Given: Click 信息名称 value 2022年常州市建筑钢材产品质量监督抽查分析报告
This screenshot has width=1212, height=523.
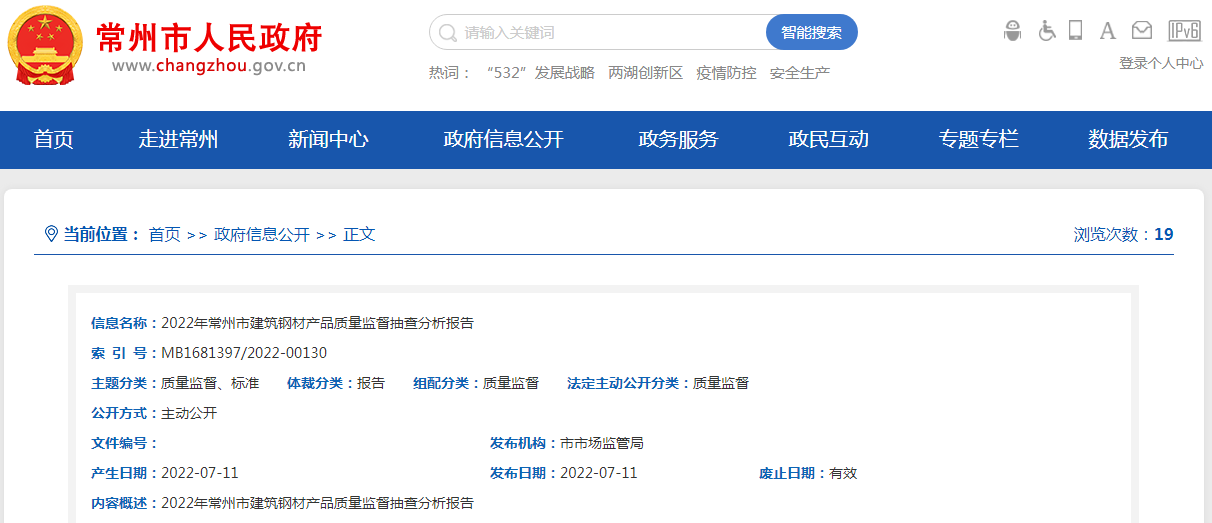Looking at the screenshot, I should click(x=317, y=323).
